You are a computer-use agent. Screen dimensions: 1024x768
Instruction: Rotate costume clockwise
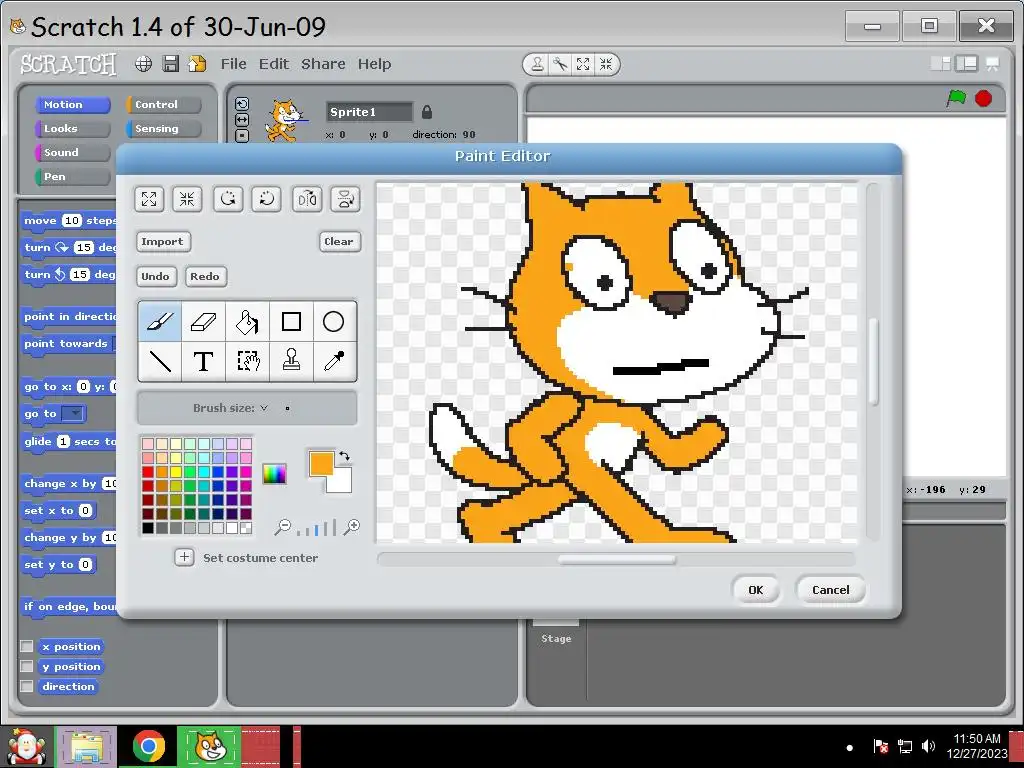[x=266, y=199]
